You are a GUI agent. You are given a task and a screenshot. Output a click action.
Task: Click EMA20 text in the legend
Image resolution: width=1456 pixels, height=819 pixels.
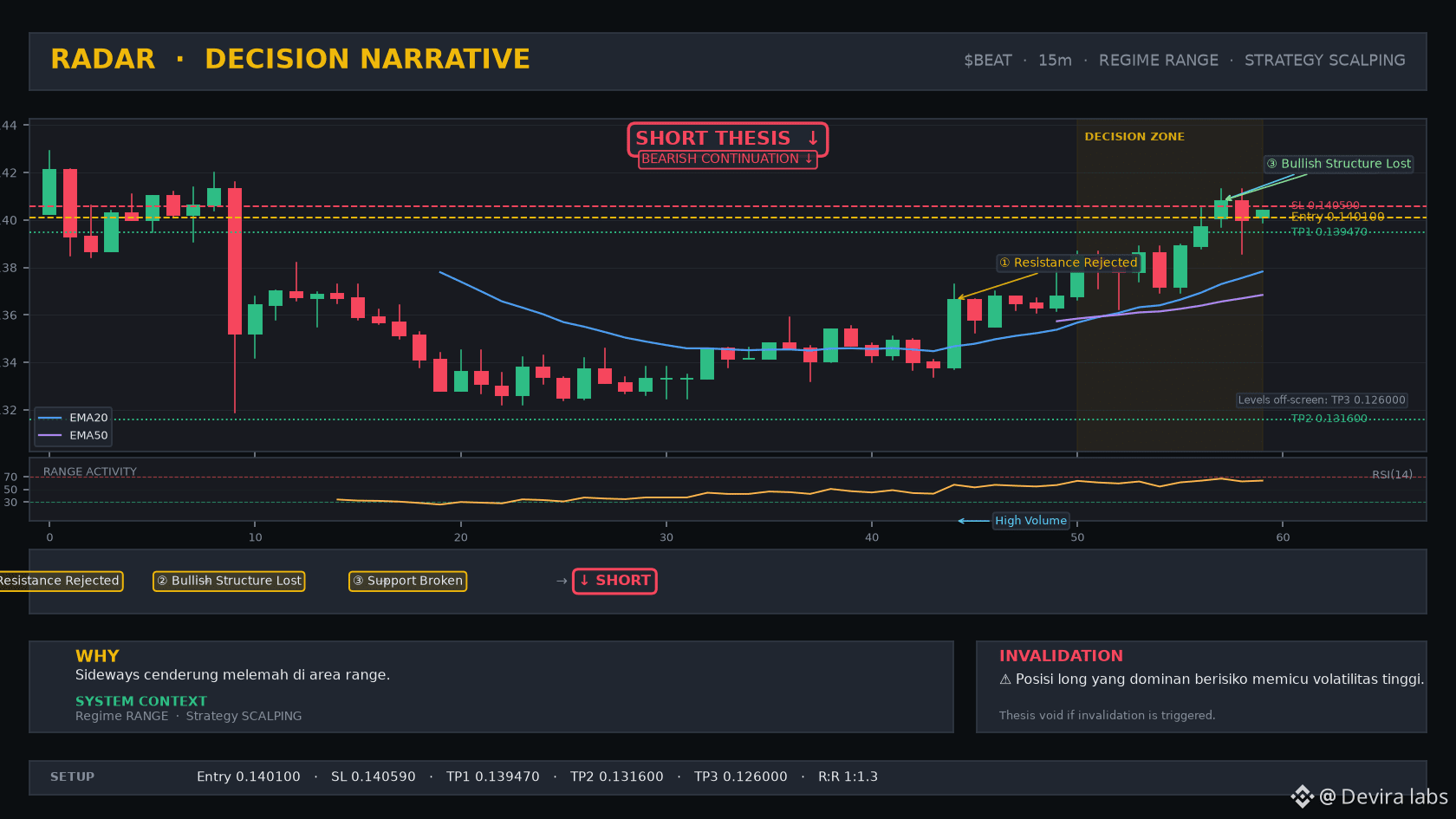(x=88, y=418)
